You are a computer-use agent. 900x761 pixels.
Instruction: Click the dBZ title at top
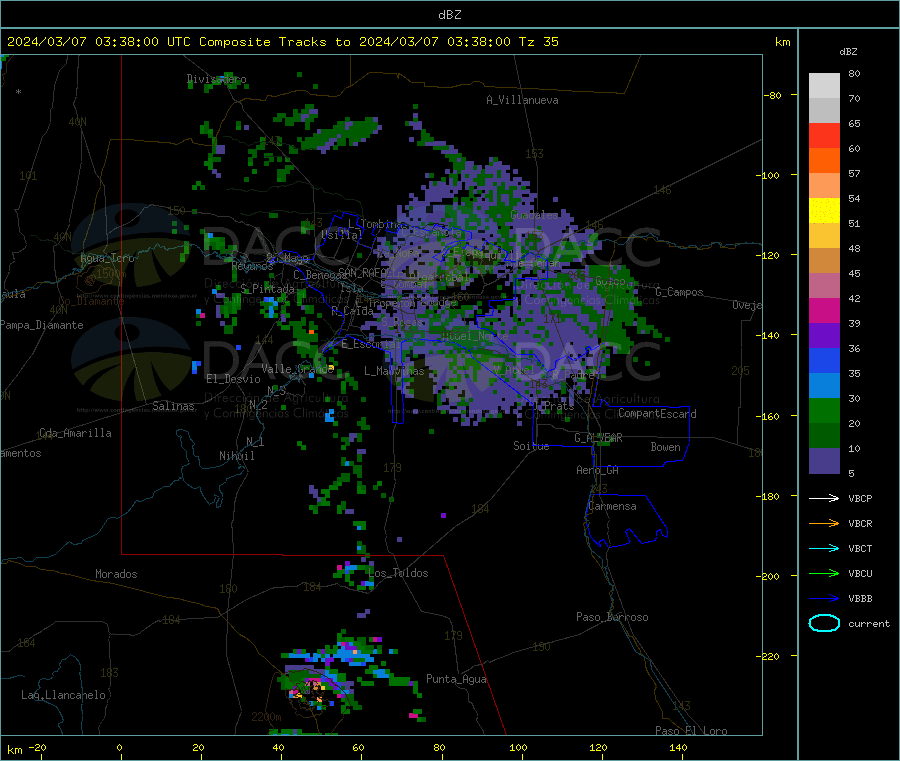[449, 15]
